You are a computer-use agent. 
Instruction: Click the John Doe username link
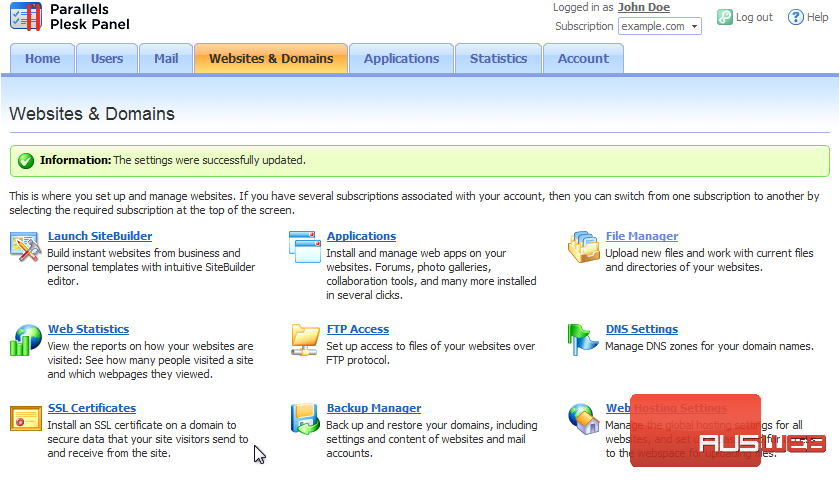coord(644,7)
